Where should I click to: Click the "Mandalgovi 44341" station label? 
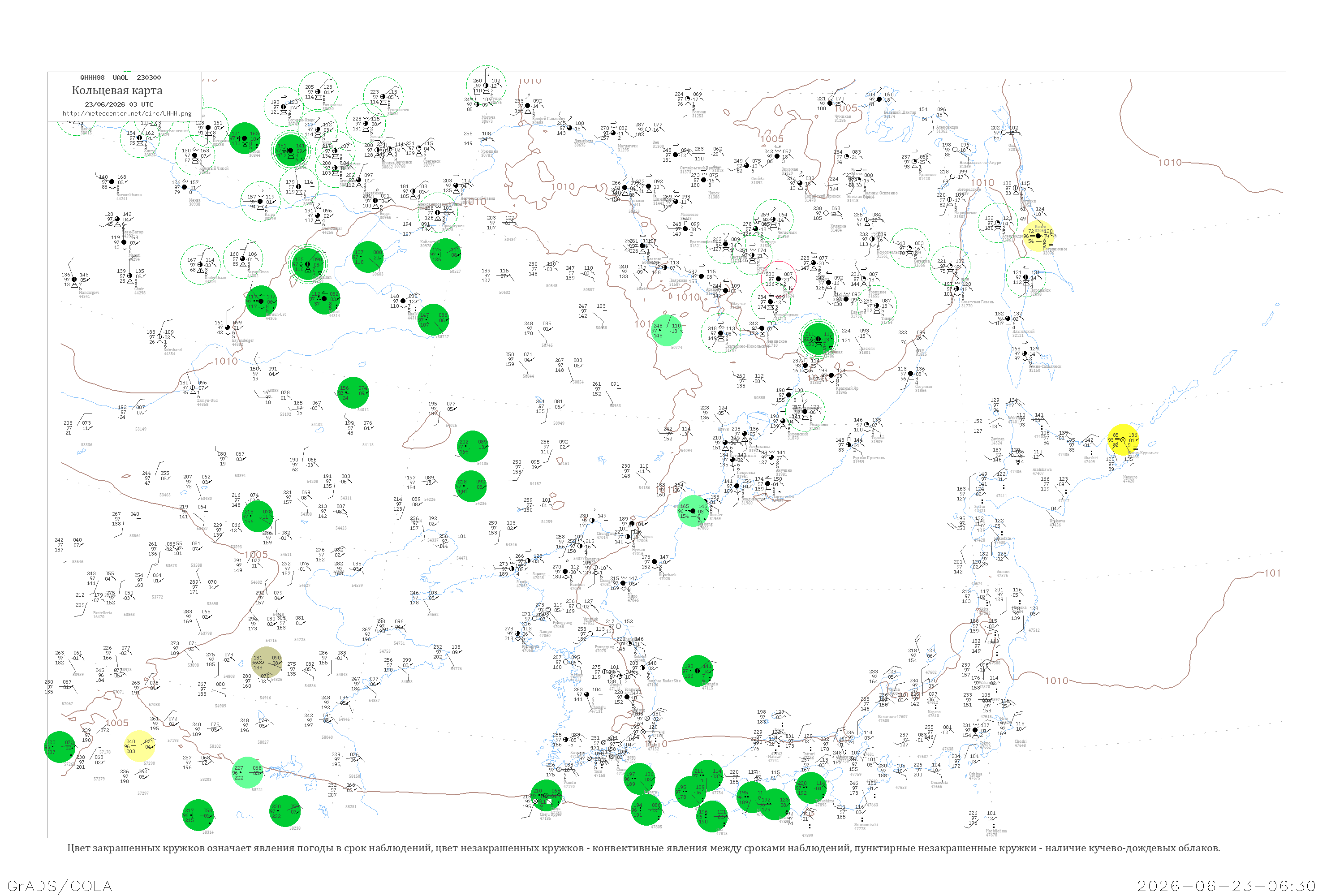89,294
